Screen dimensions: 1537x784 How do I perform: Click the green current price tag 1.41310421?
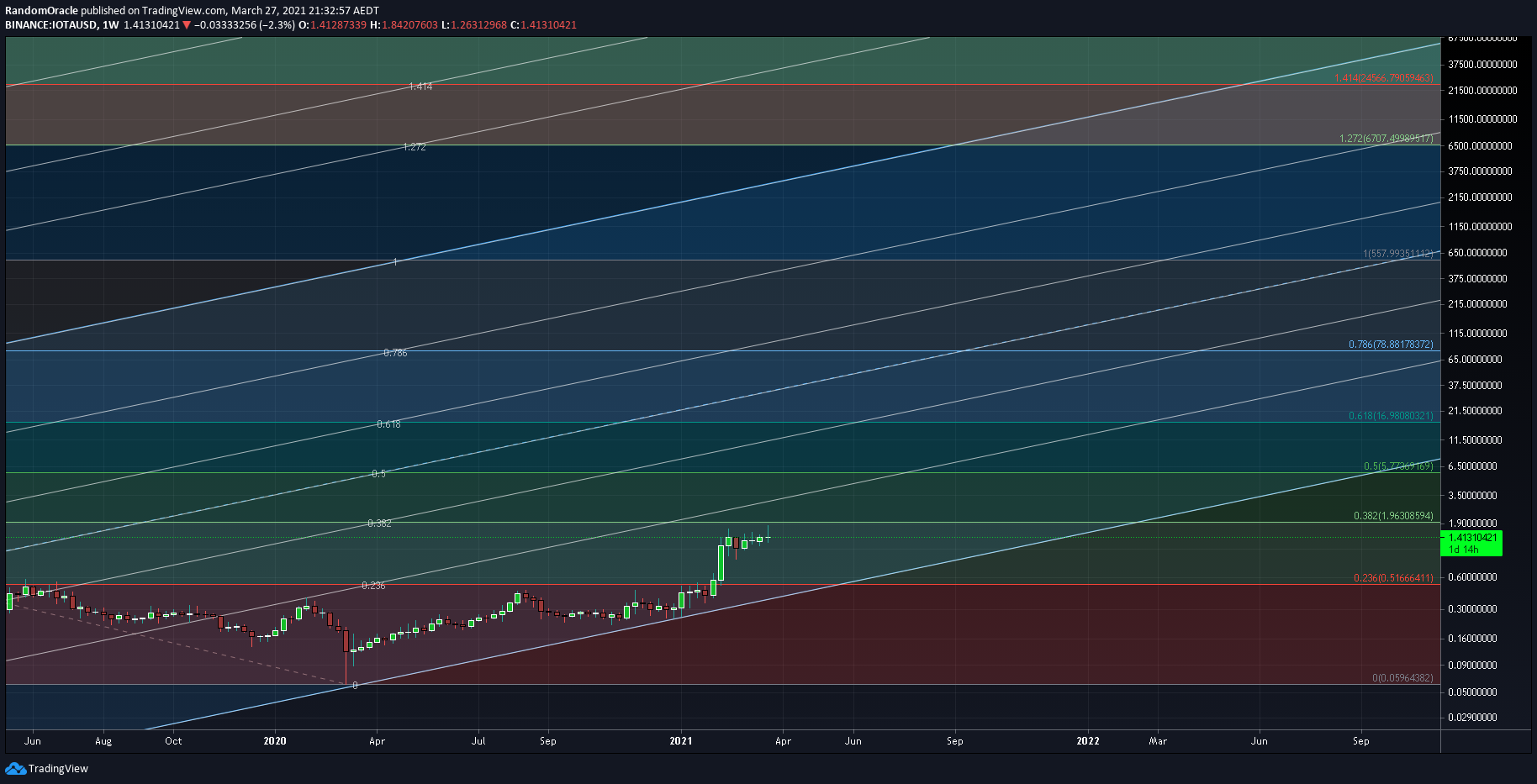(1472, 538)
